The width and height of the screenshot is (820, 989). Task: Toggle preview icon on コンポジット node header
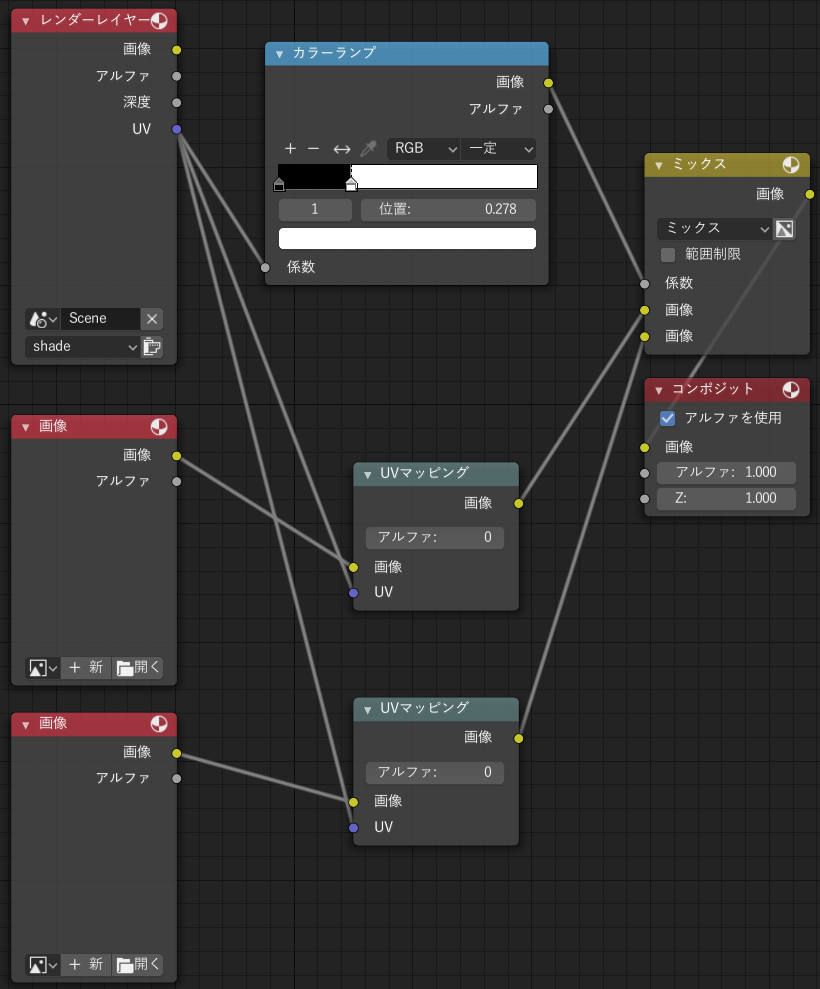click(x=791, y=390)
